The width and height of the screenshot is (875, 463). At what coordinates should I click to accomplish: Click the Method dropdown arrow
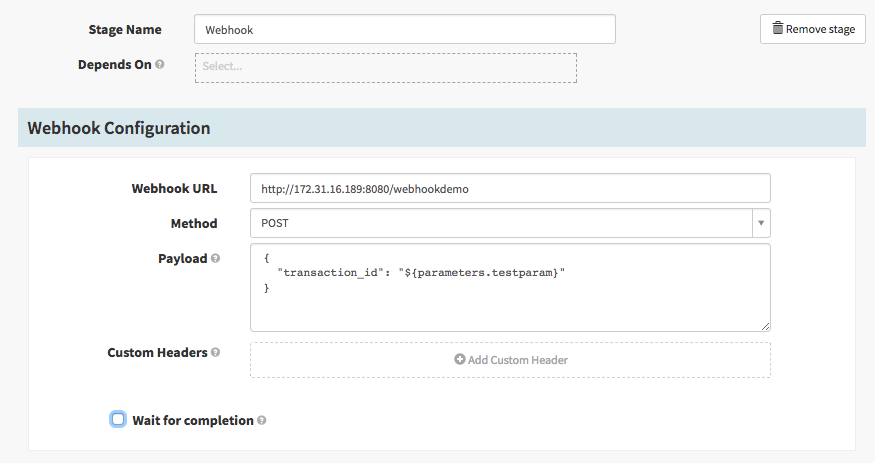pos(760,224)
